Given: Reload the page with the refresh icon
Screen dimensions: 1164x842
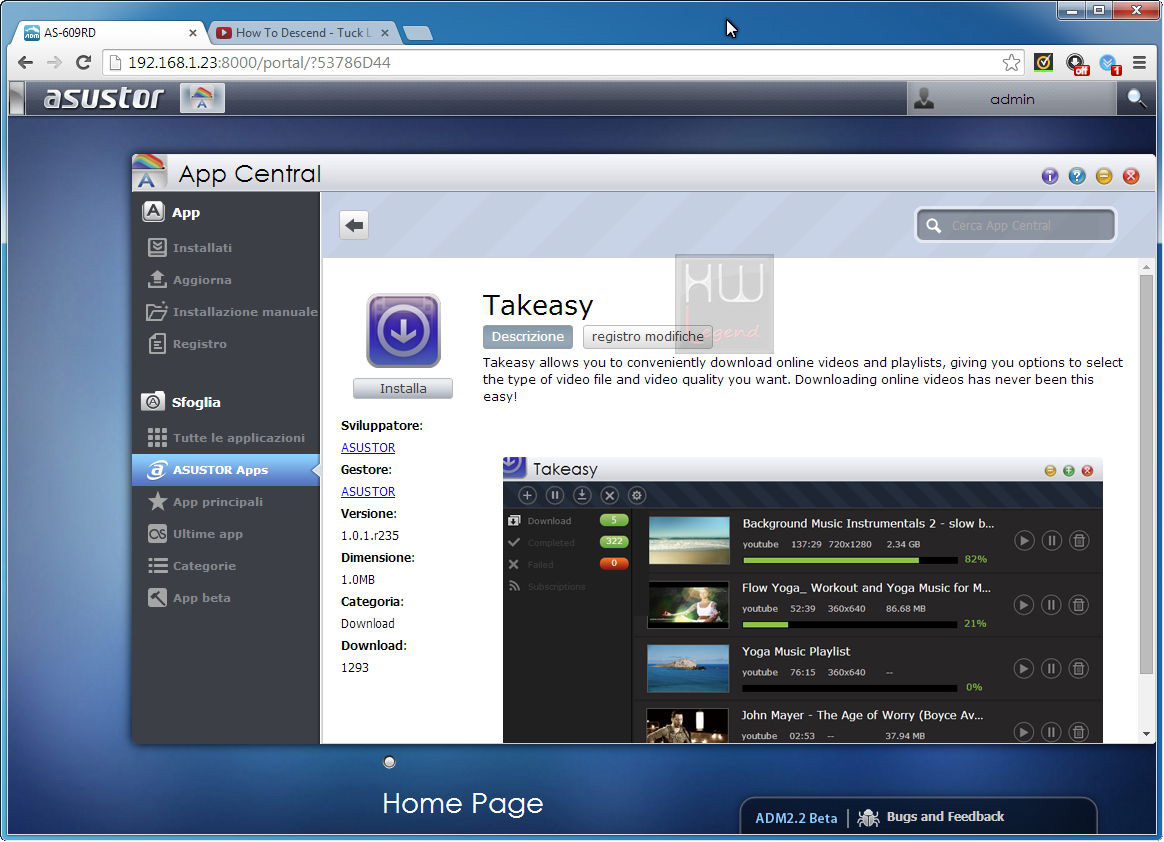Looking at the screenshot, I should click(x=83, y=62).
